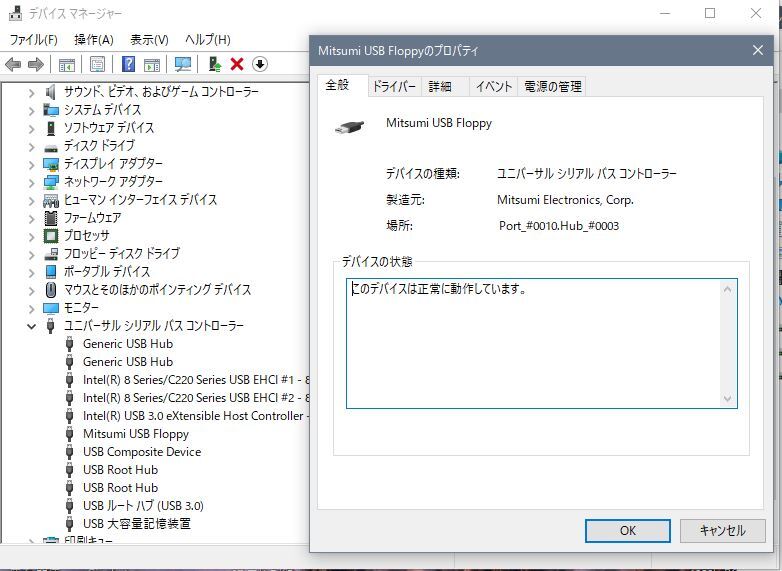
Task: Open the 操作(A) menu
Action: tap(94, 39)
